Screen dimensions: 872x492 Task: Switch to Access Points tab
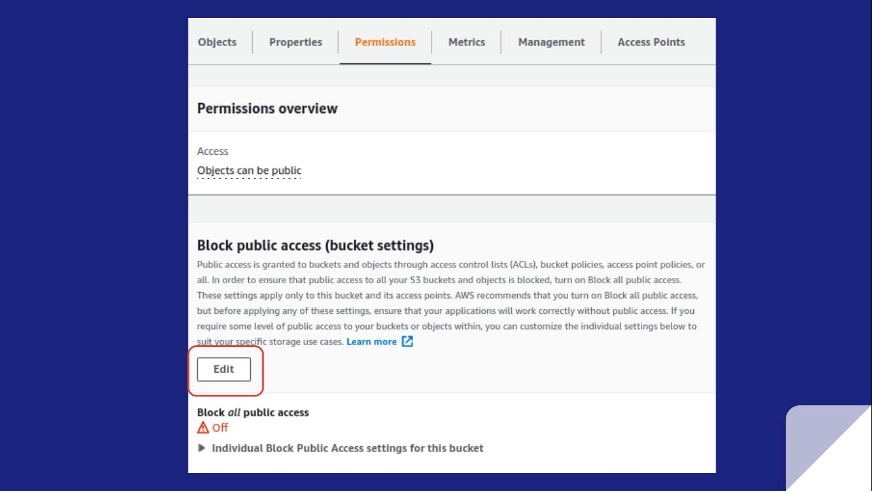(651, 42)
